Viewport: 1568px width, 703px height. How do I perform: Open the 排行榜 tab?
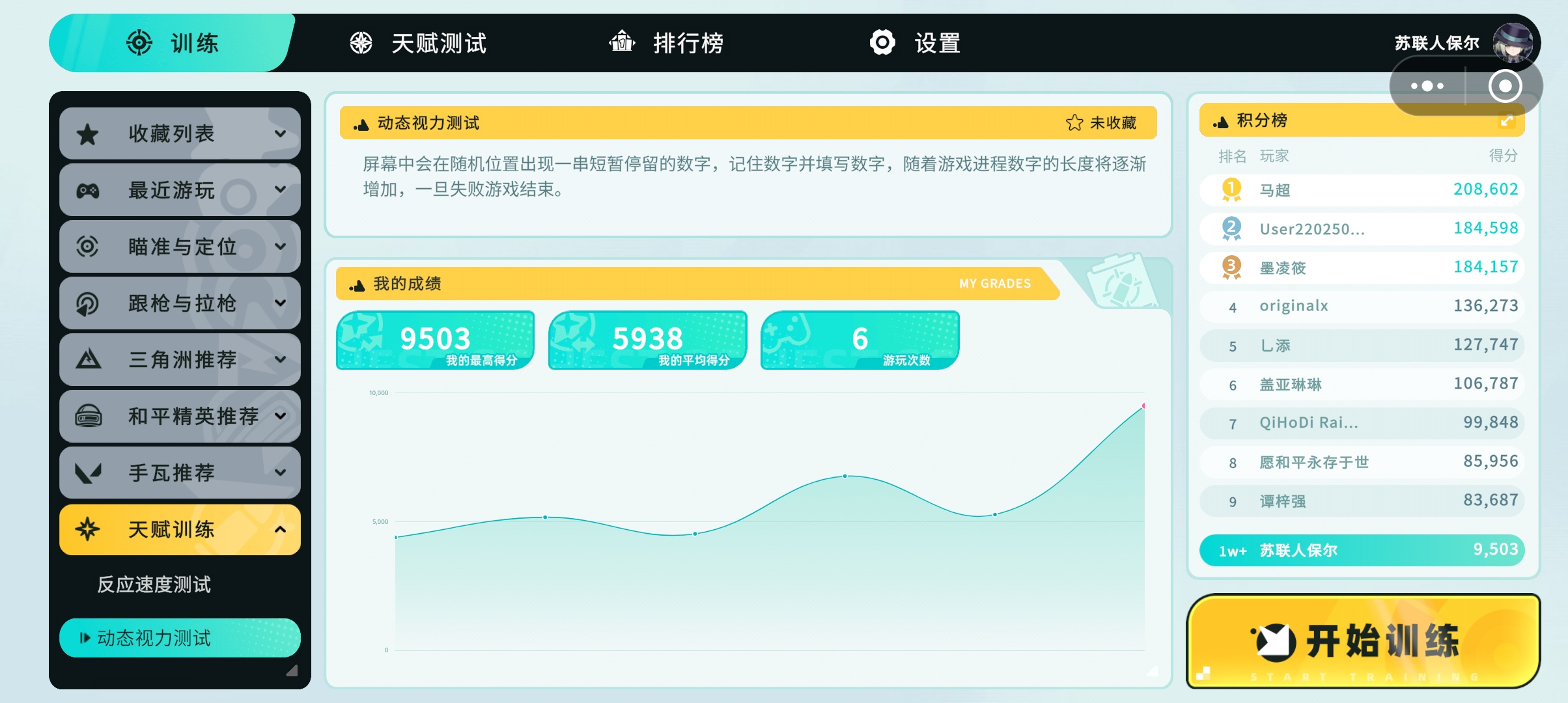click(666, 43)
